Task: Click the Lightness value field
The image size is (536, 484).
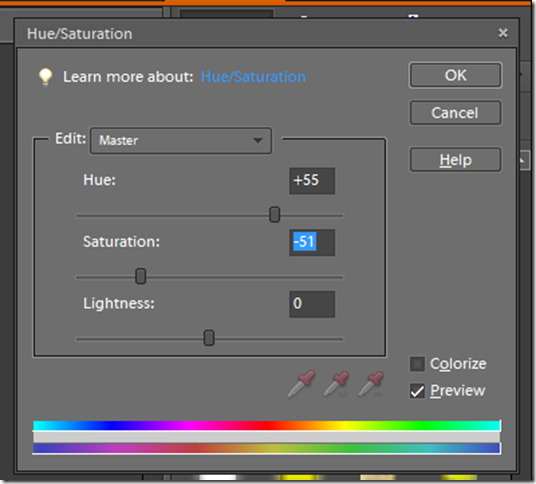Action: 312,304
